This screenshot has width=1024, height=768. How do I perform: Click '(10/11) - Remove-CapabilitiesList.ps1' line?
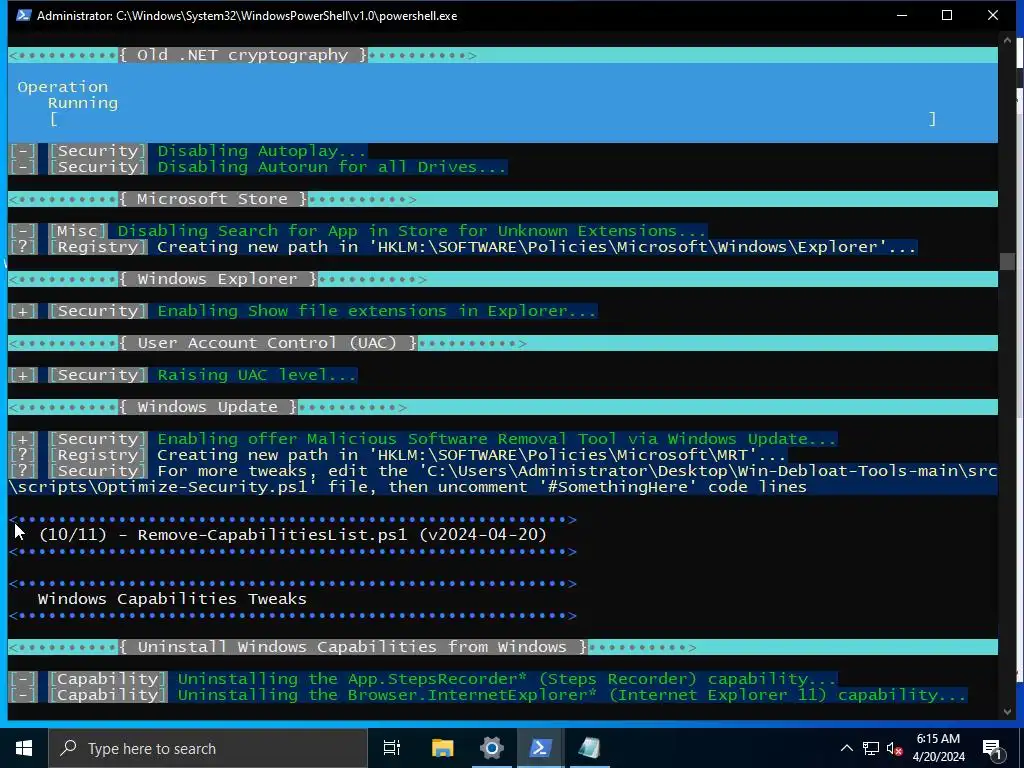tap(293, 535)
